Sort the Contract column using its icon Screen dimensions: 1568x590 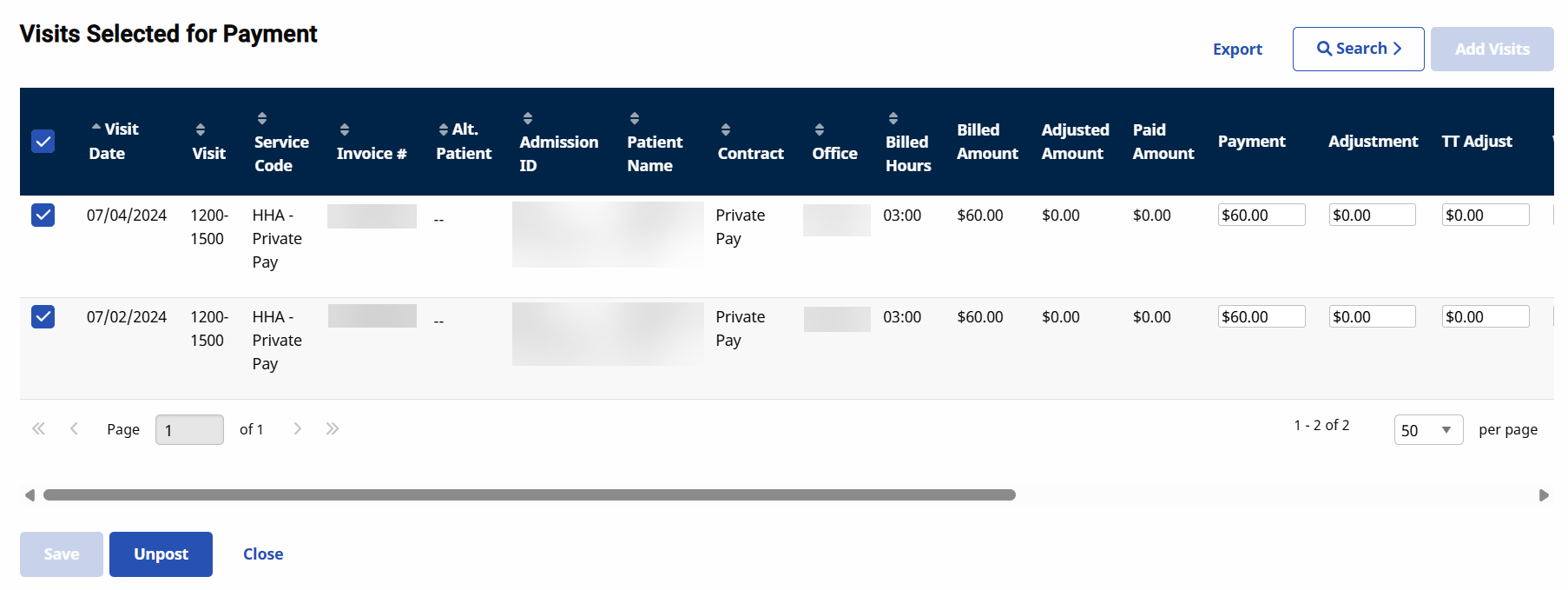tap(726, 129)
